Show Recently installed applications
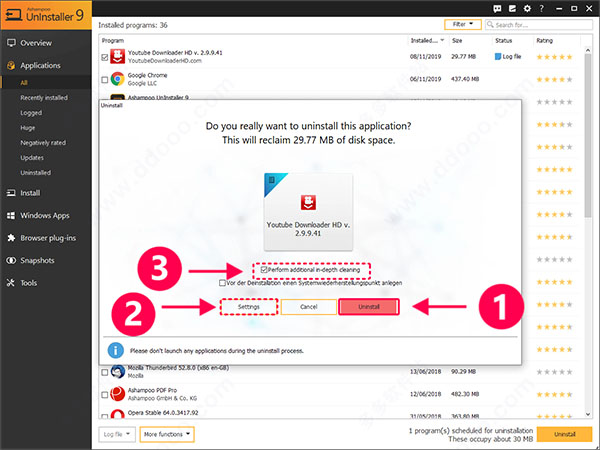Image resolution: width=600 pixels, height=450 pixels. (x=46, y=98)
